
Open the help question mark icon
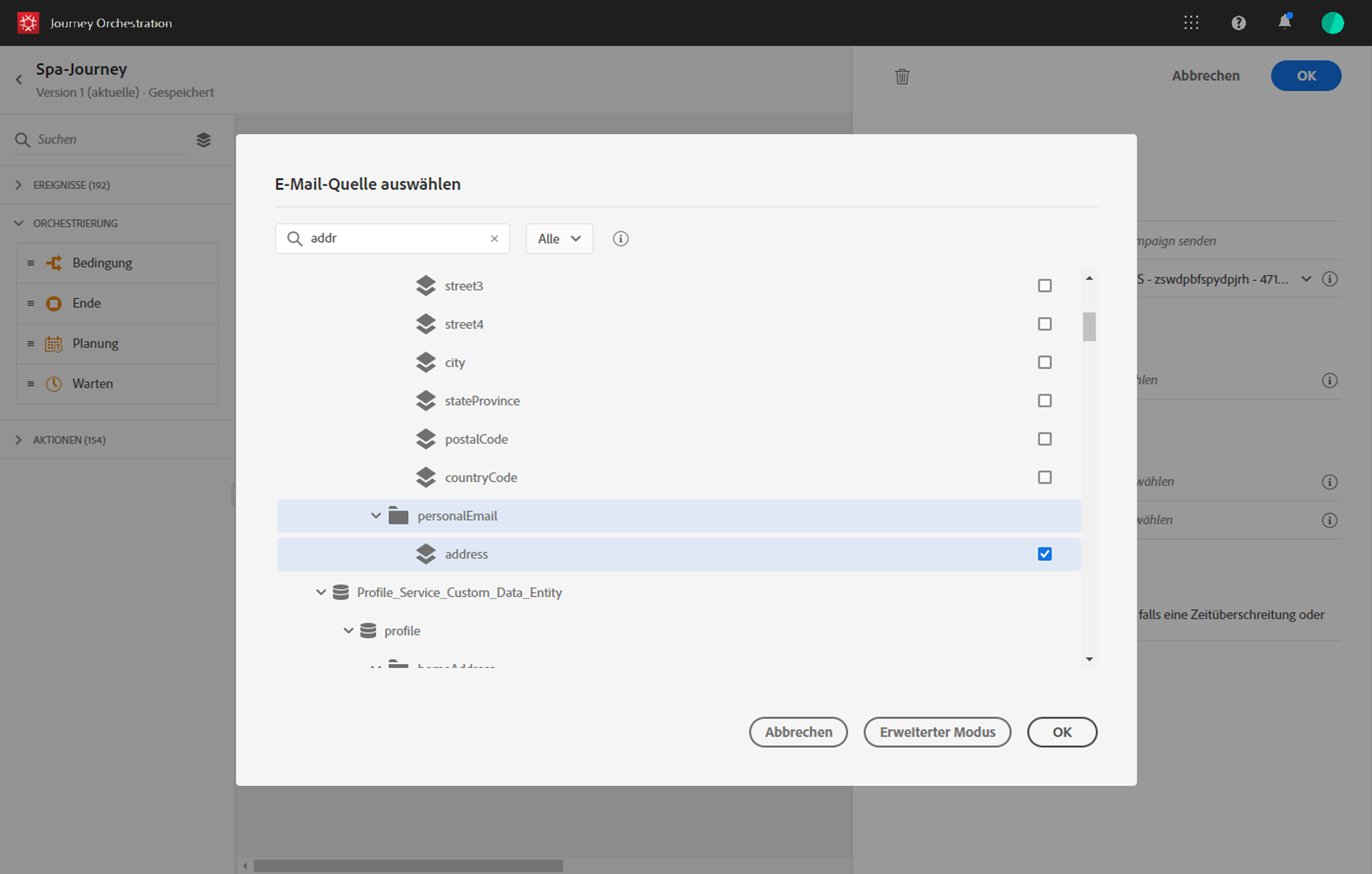[x=1239, y=23]
